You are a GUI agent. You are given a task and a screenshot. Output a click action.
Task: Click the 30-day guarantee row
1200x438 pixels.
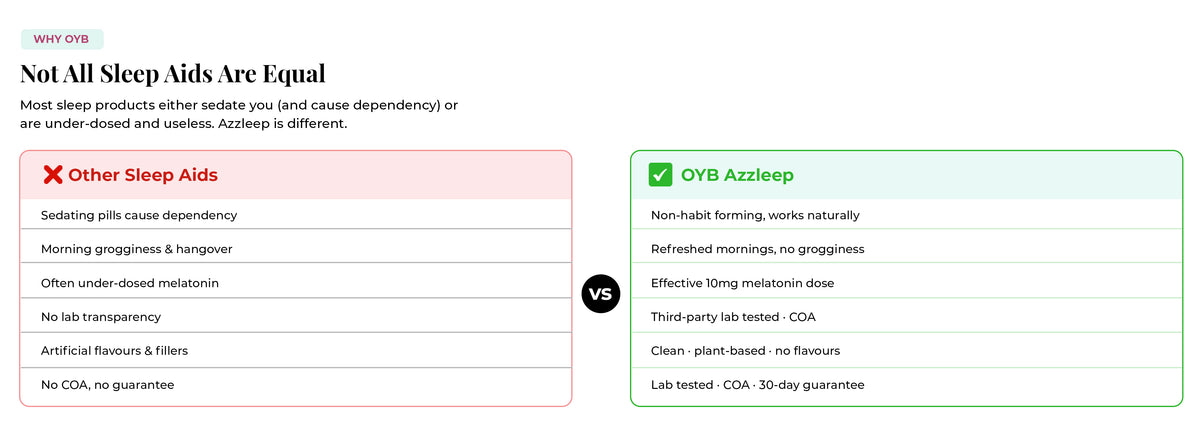coord(906,385)
